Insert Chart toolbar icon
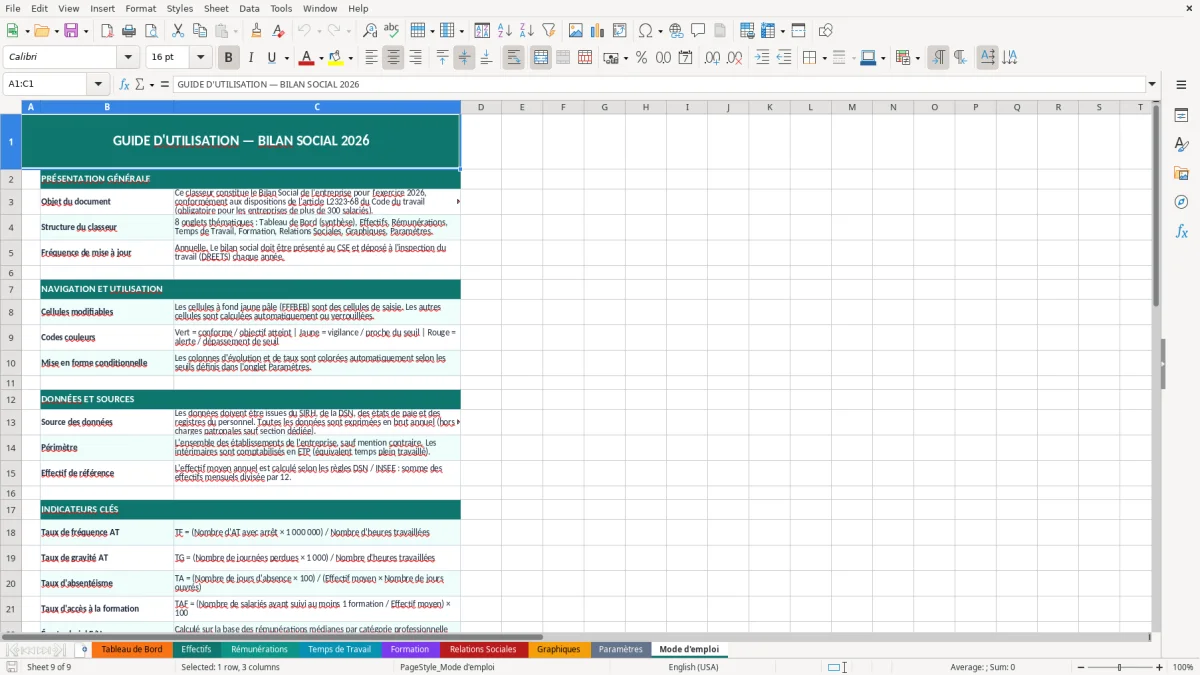The image size is (1200, 675). tap(598, 31)
